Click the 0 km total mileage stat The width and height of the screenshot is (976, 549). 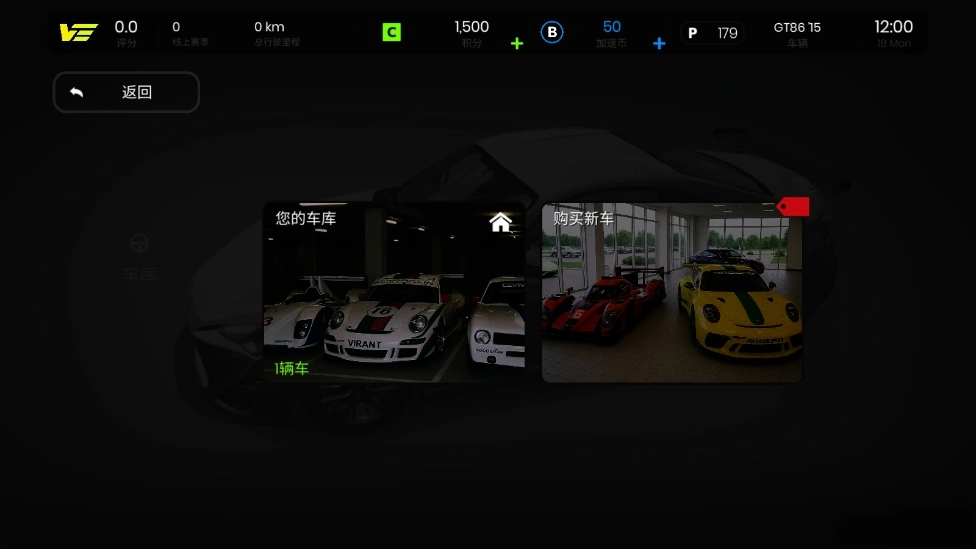[x=275, y=33]
